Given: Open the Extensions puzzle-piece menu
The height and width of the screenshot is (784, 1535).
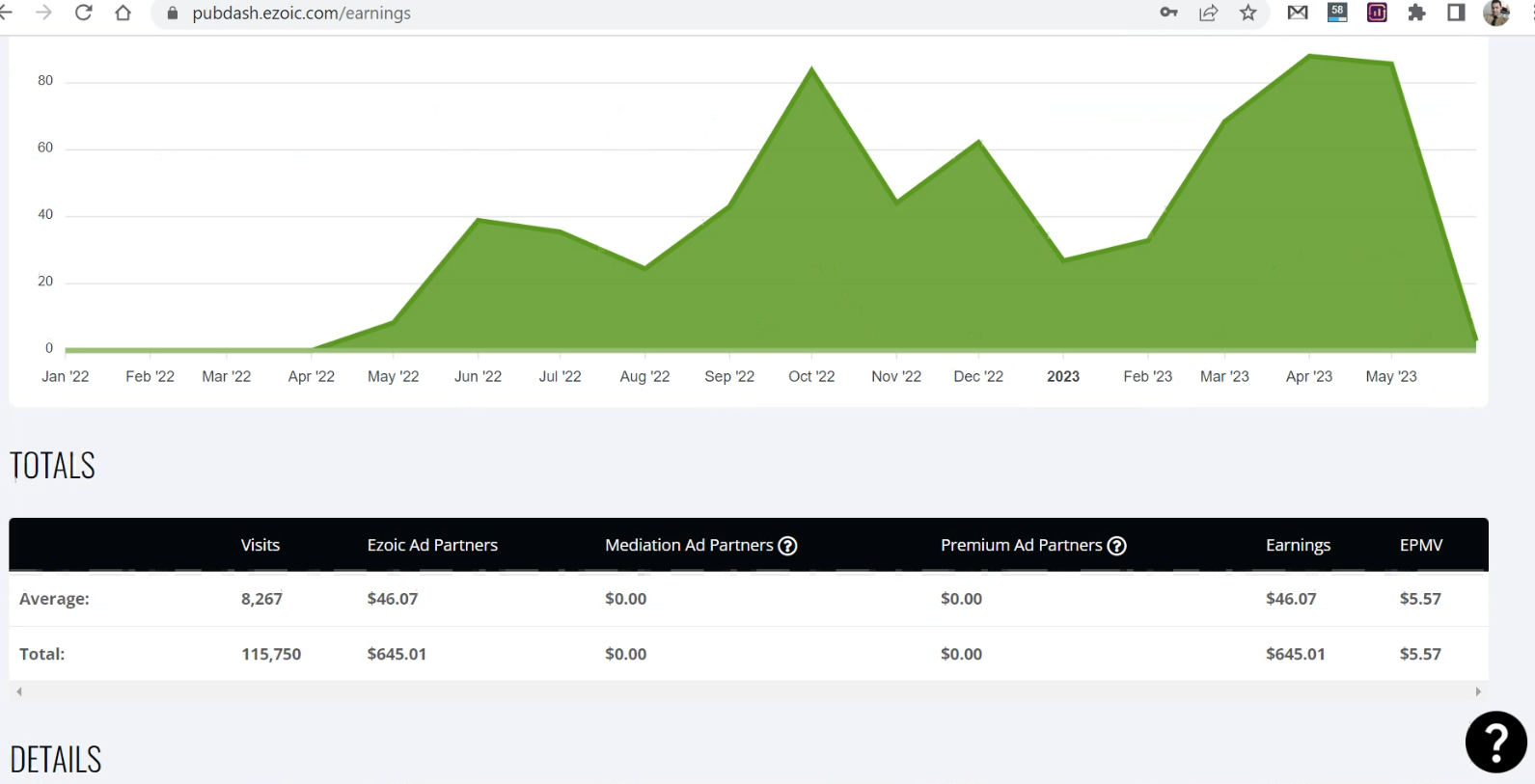Looking at the screenshot, I should (1416, 13).
